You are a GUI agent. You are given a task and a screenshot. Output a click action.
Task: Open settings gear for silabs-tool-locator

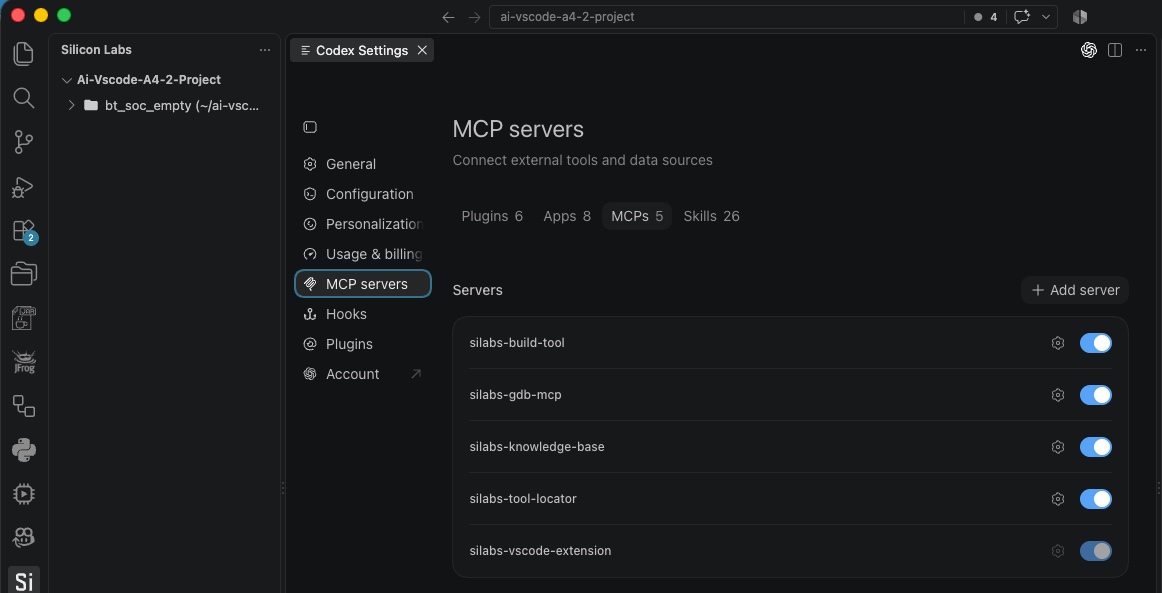(x=1058, y=498)
